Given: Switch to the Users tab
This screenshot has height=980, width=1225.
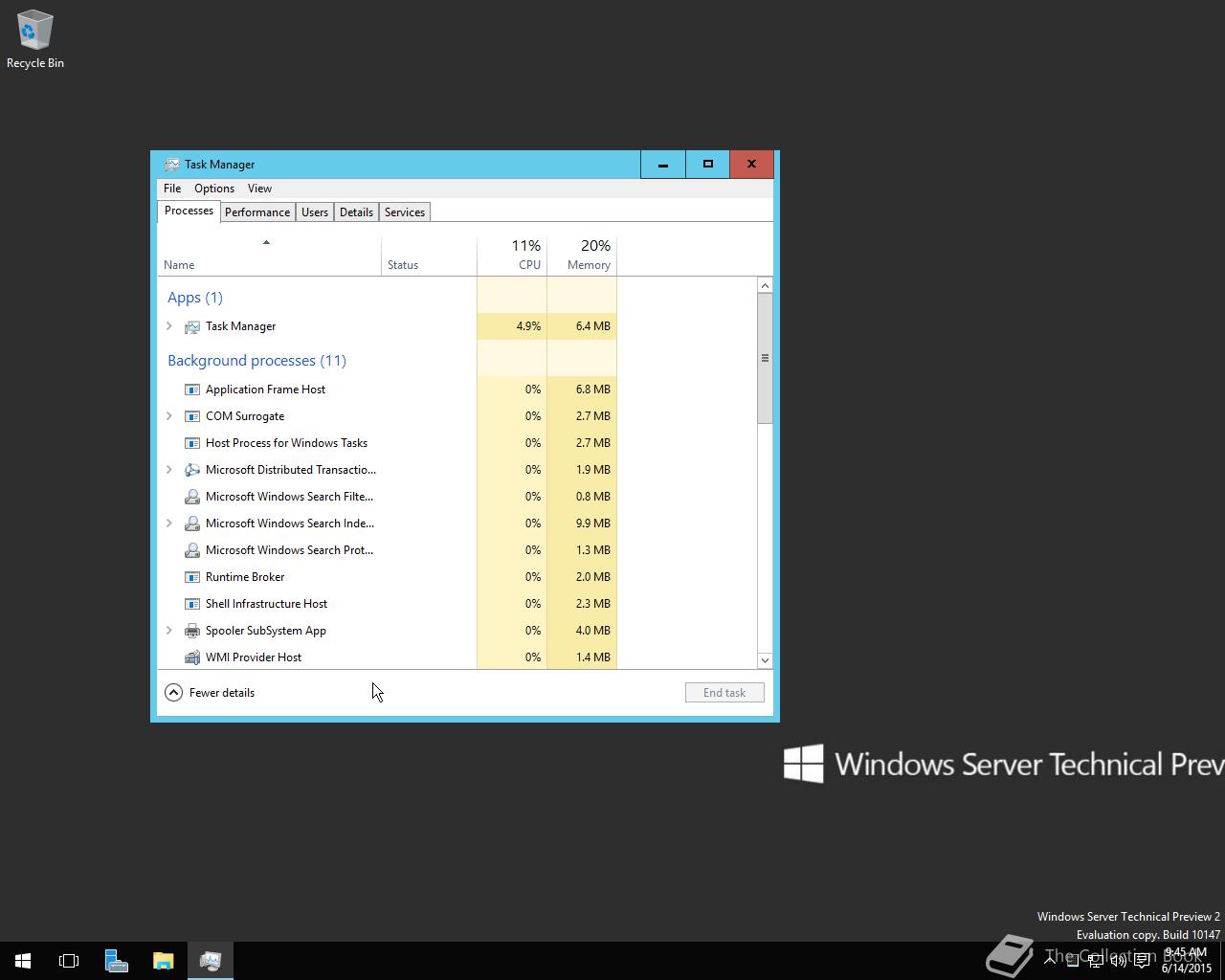Looking at the screenshot, I should [315, 212].
